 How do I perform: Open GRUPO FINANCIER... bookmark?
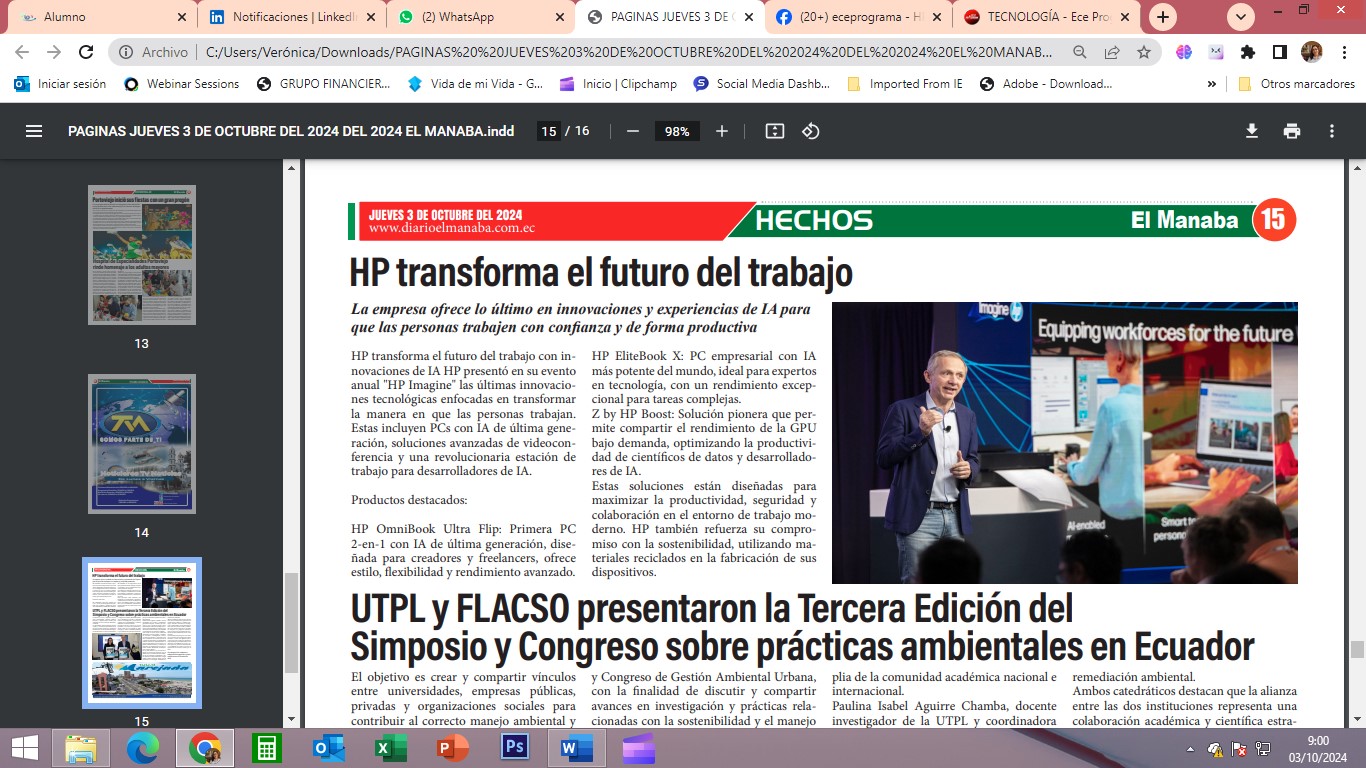[x=324, y=84]
